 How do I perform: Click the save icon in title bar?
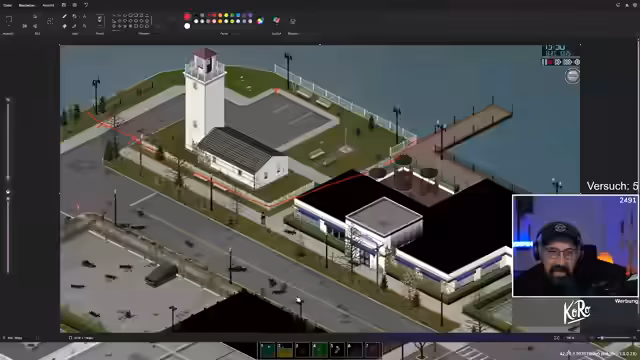pyautogui.click(x=64, y=5)
